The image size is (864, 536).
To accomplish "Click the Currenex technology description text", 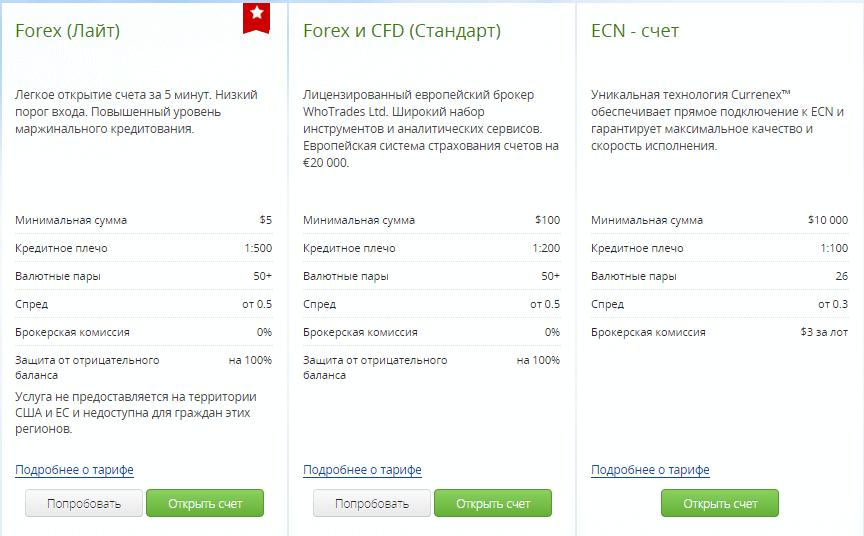I will pos(717,120).
